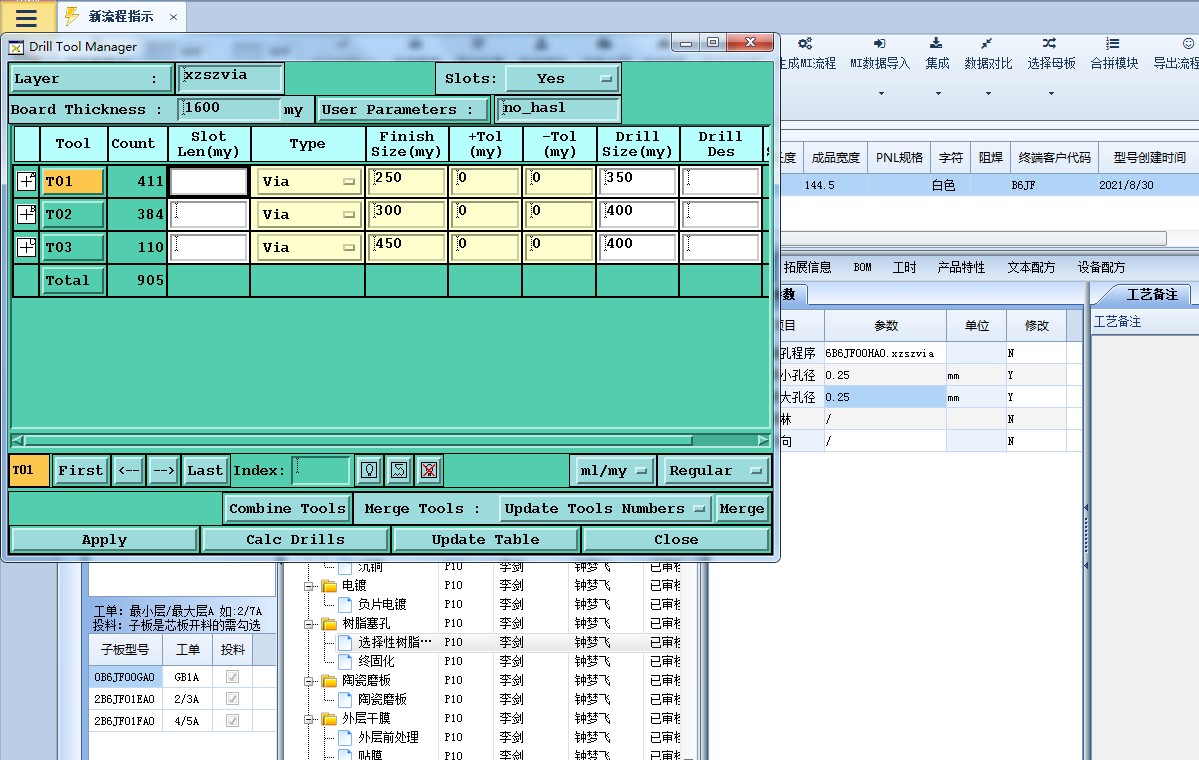
Task: Open the 选择母板 dropdown arrow
Action: pos(1051,93)
